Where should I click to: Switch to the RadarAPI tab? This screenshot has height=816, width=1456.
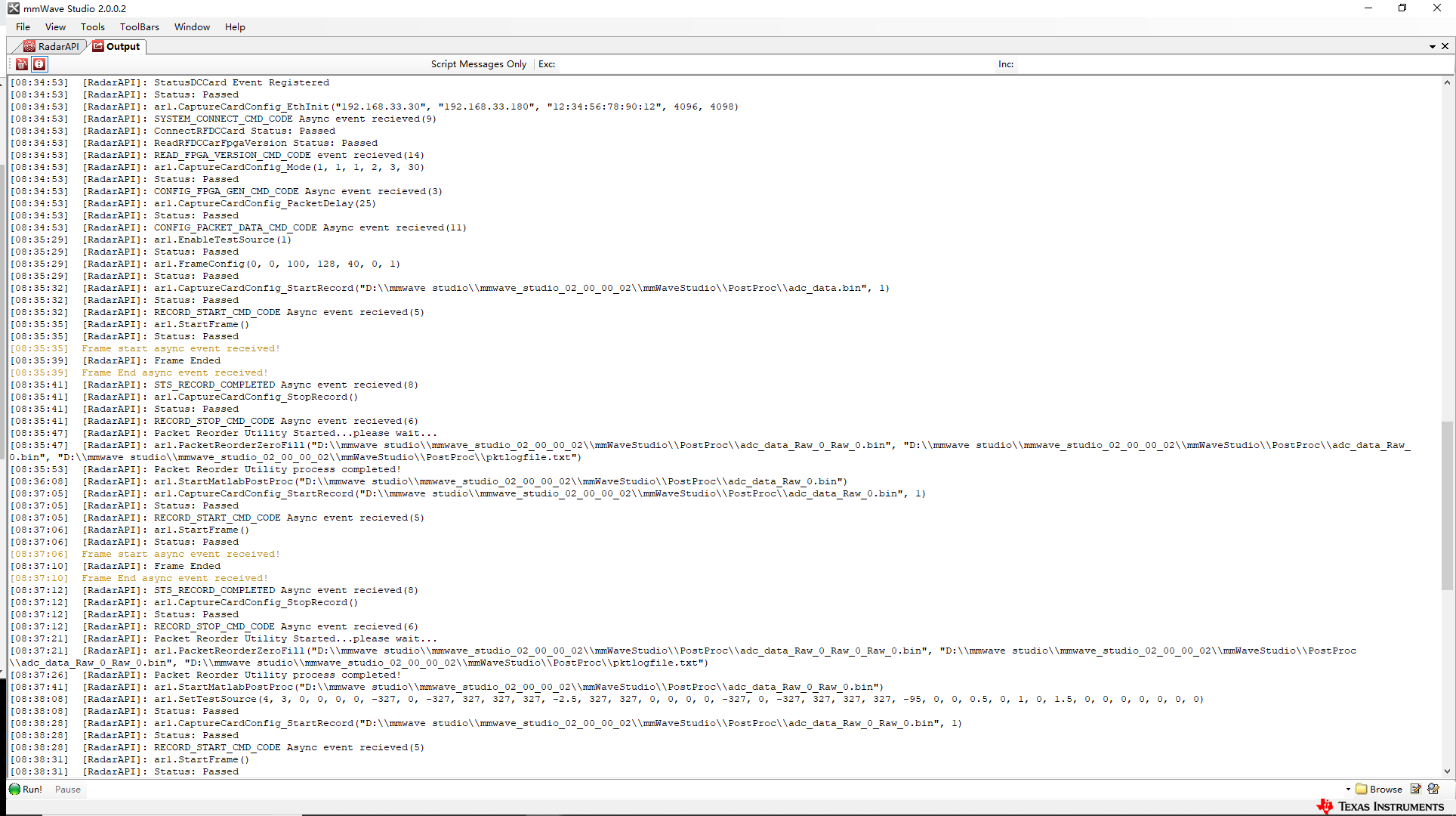click(51, 46)
